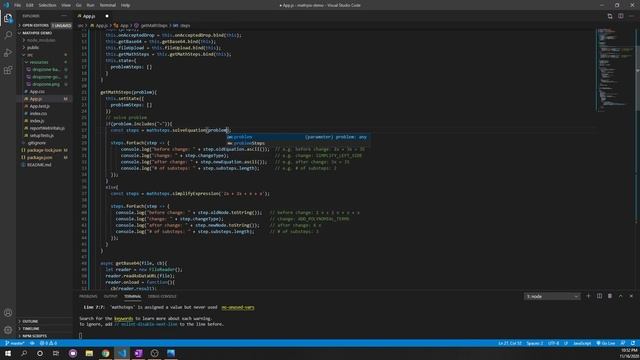Open OneNote from the taskbar
640x360 pixels.
[x=138, y=353]
